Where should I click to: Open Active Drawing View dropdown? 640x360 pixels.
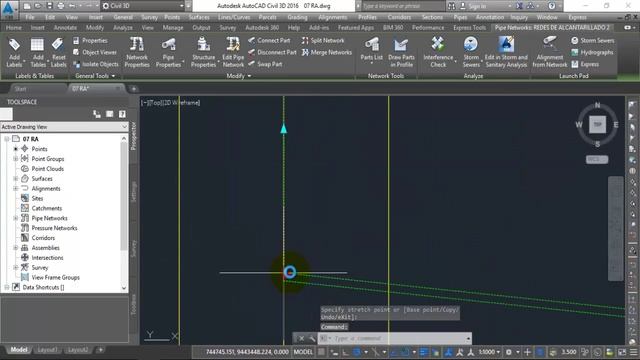pos(64,127)
